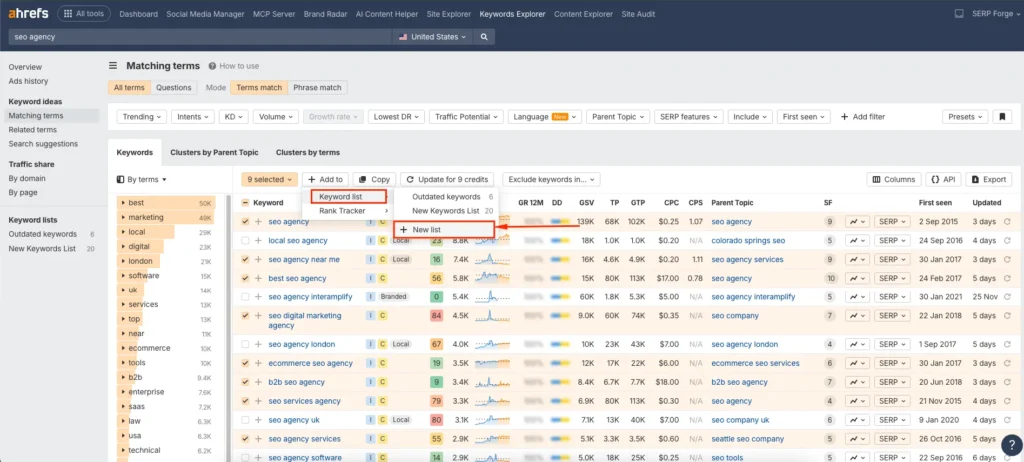Open the KD filter dropdown

(234, 117)
